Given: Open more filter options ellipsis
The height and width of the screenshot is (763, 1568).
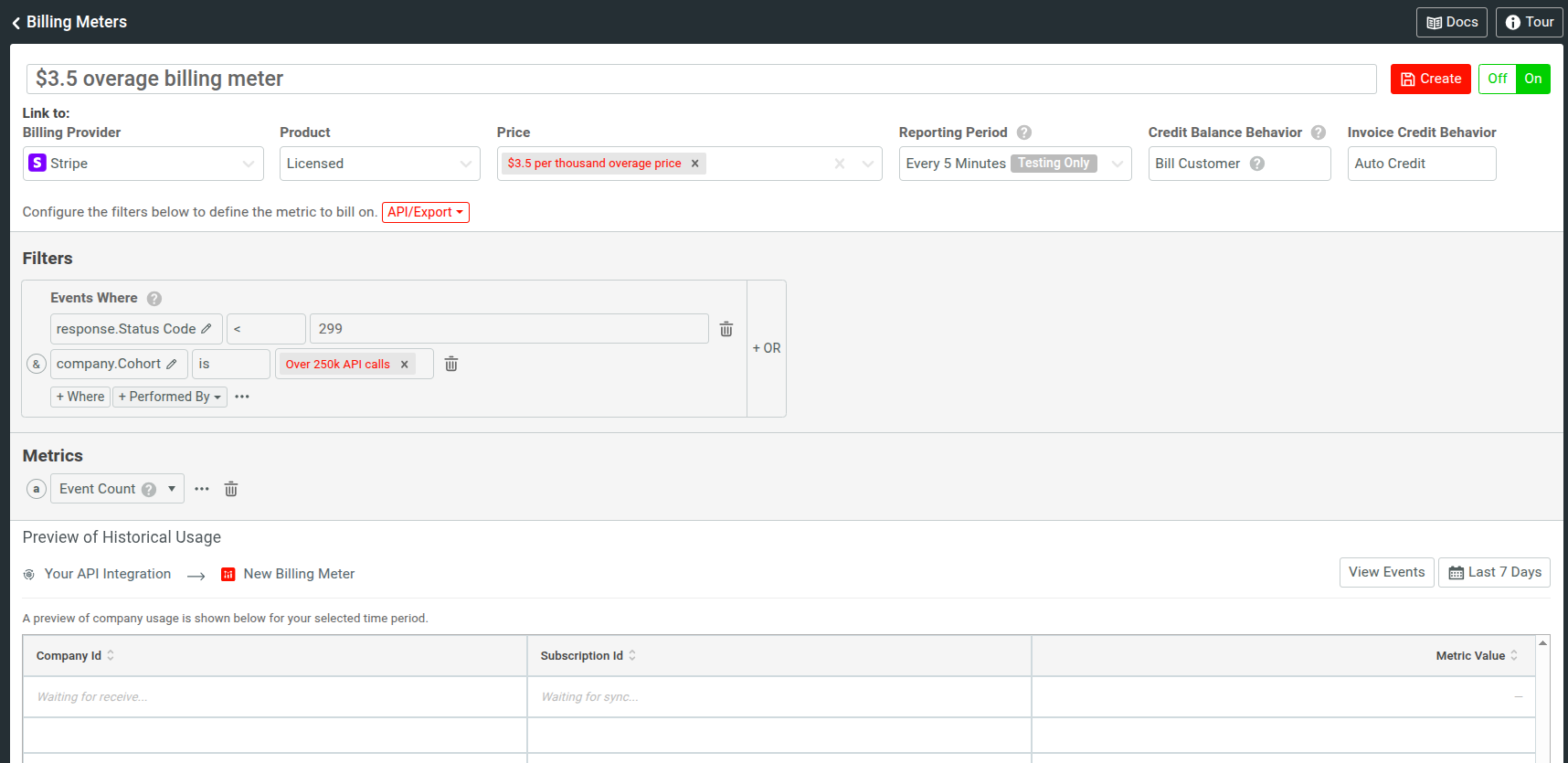Looking at the screenshot, I should (x=242, y=397).
